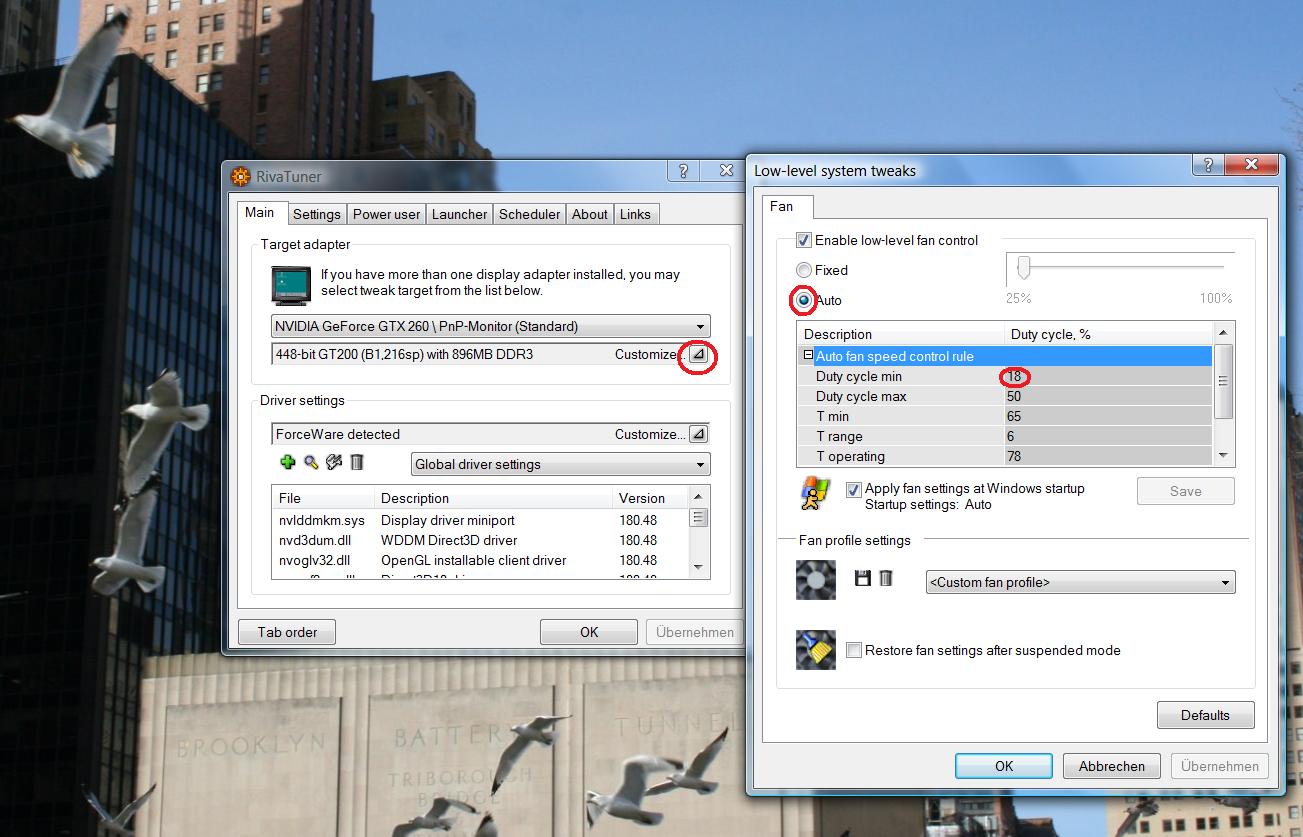Click the trash icon in Driver settings
This screenshot has width=1303, height=837.
point(357,462)
